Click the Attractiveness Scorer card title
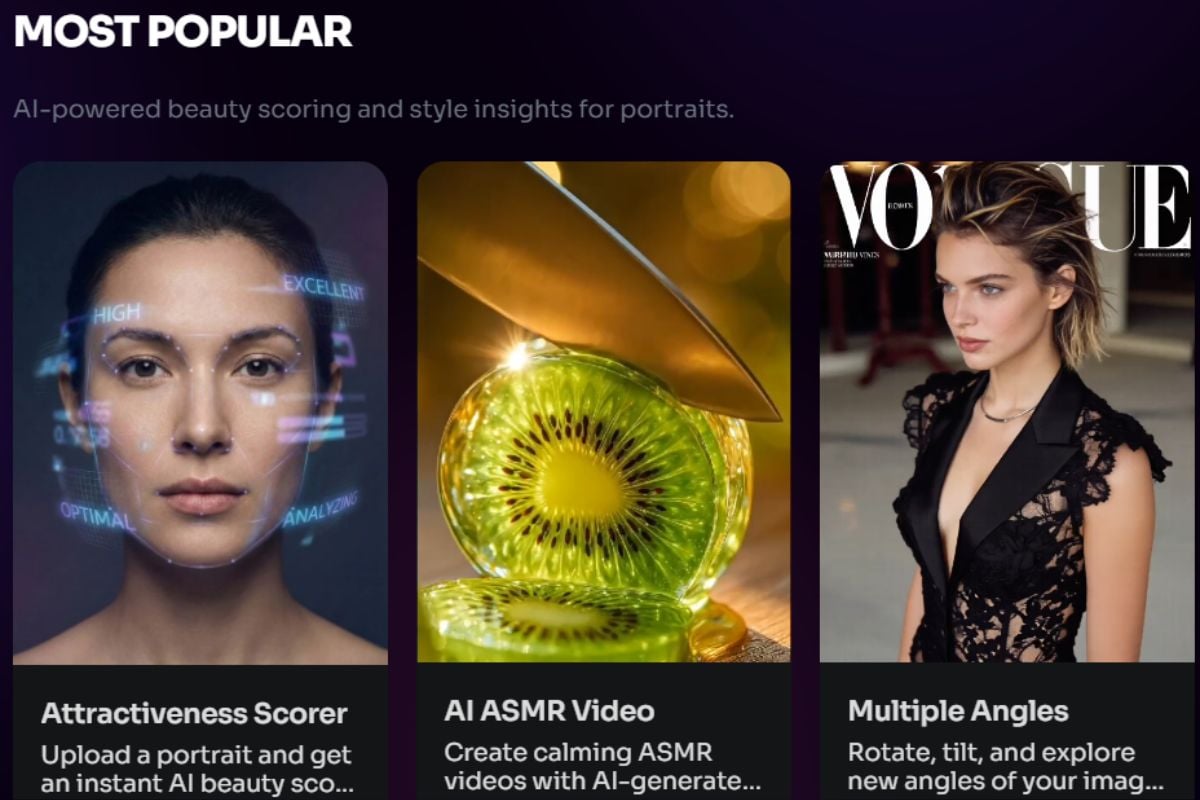The image size is (1200, 800). pyautogui.click(x=194, y=714)
